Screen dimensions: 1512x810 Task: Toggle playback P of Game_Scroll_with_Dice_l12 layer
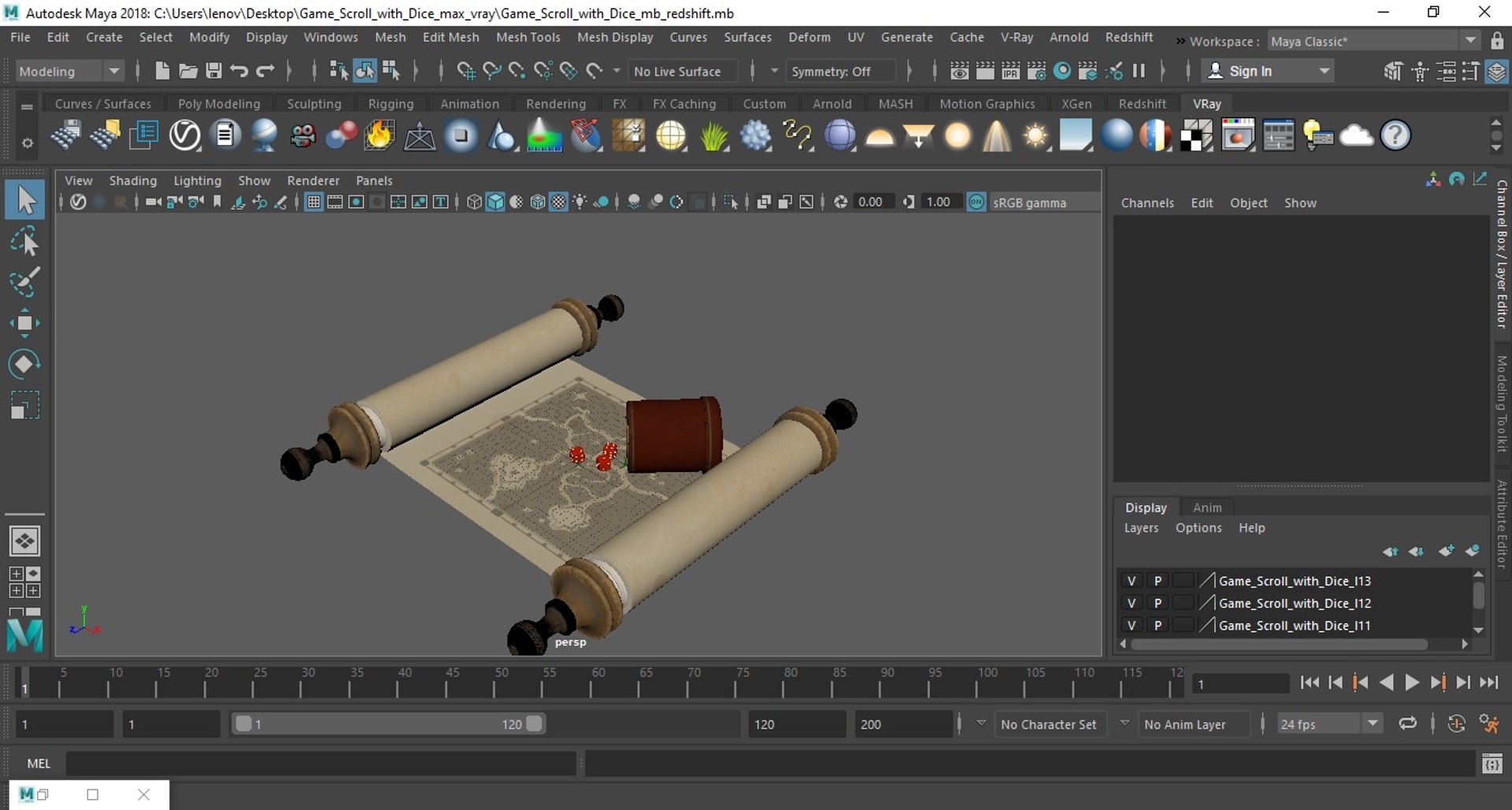point(1158,603)
